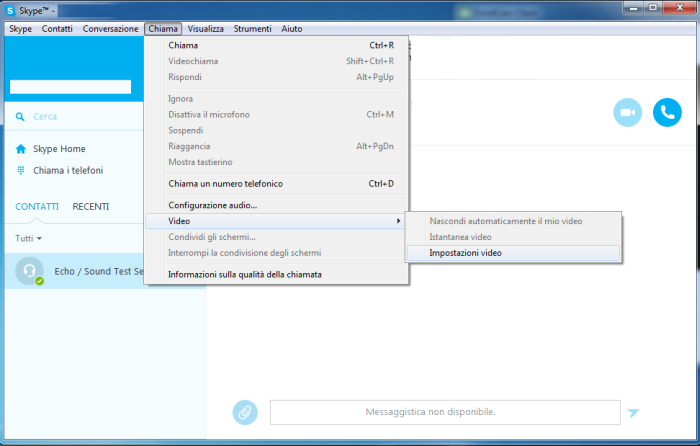The width and height of the screenshot is (700, 446).
Task: Switch to the CONTATTI tab
Action: pyautogui.click(x=37, y=207)
